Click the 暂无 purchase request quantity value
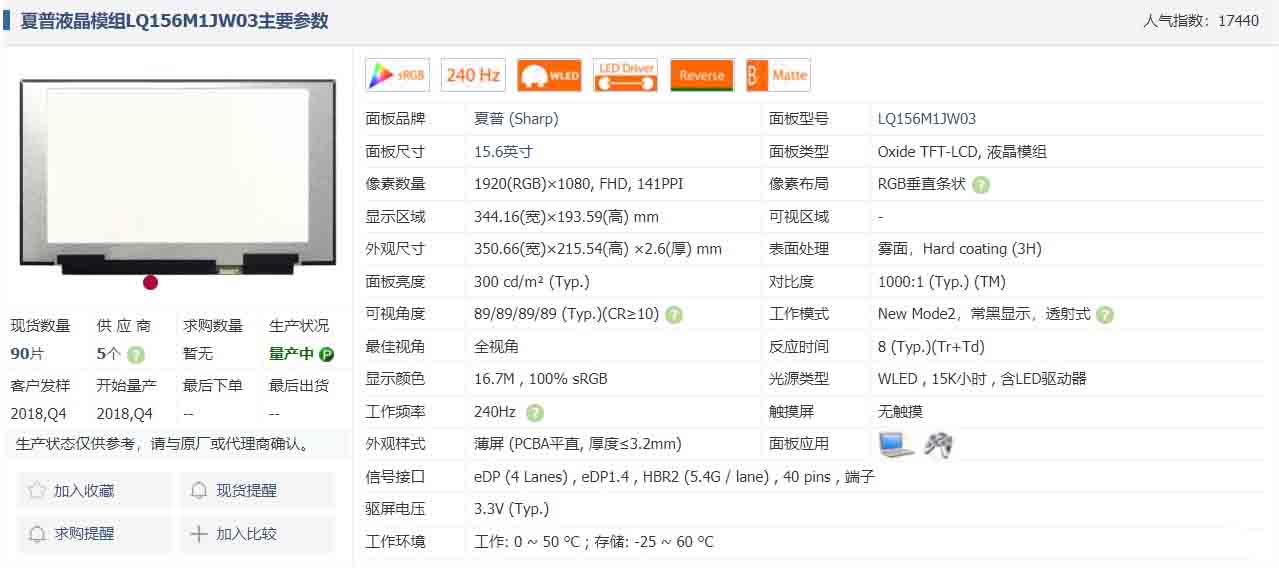 (198, 354)
